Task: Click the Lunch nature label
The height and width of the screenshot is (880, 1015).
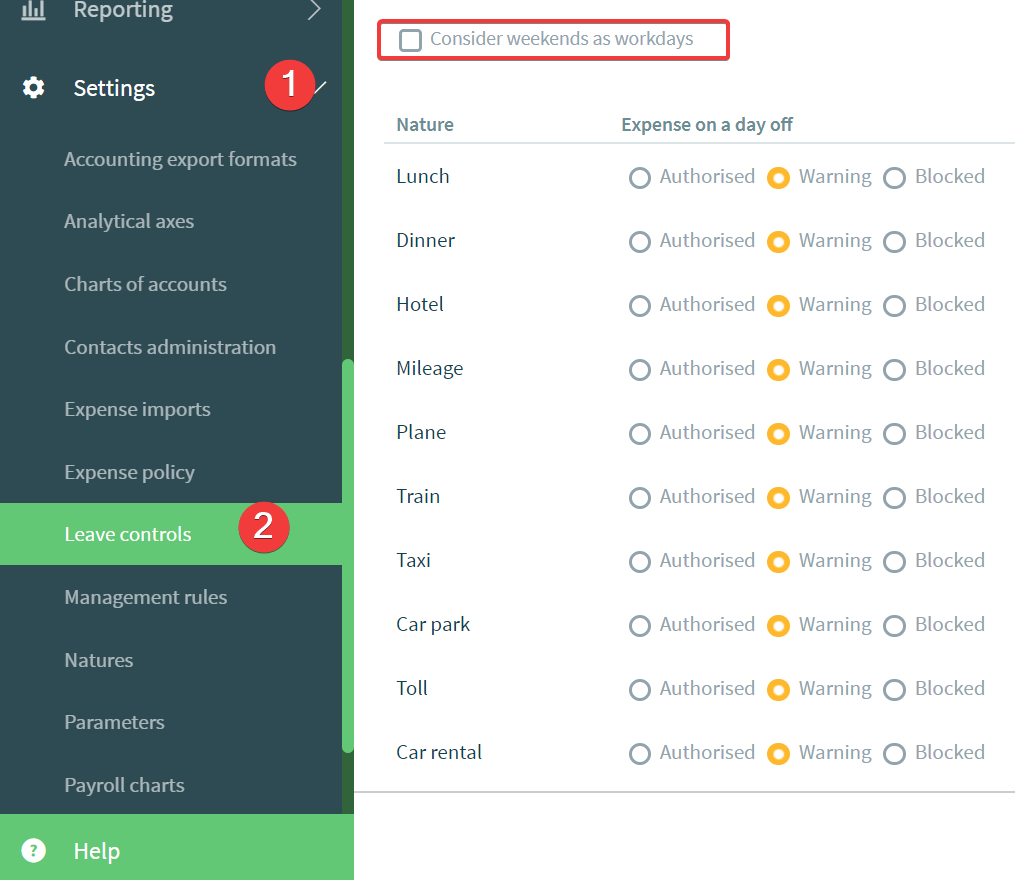Action: (x=423, y=177)
